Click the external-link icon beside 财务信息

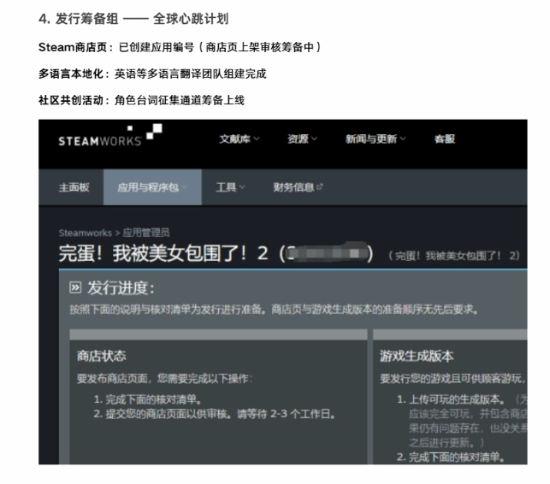[x=319, y=187]
